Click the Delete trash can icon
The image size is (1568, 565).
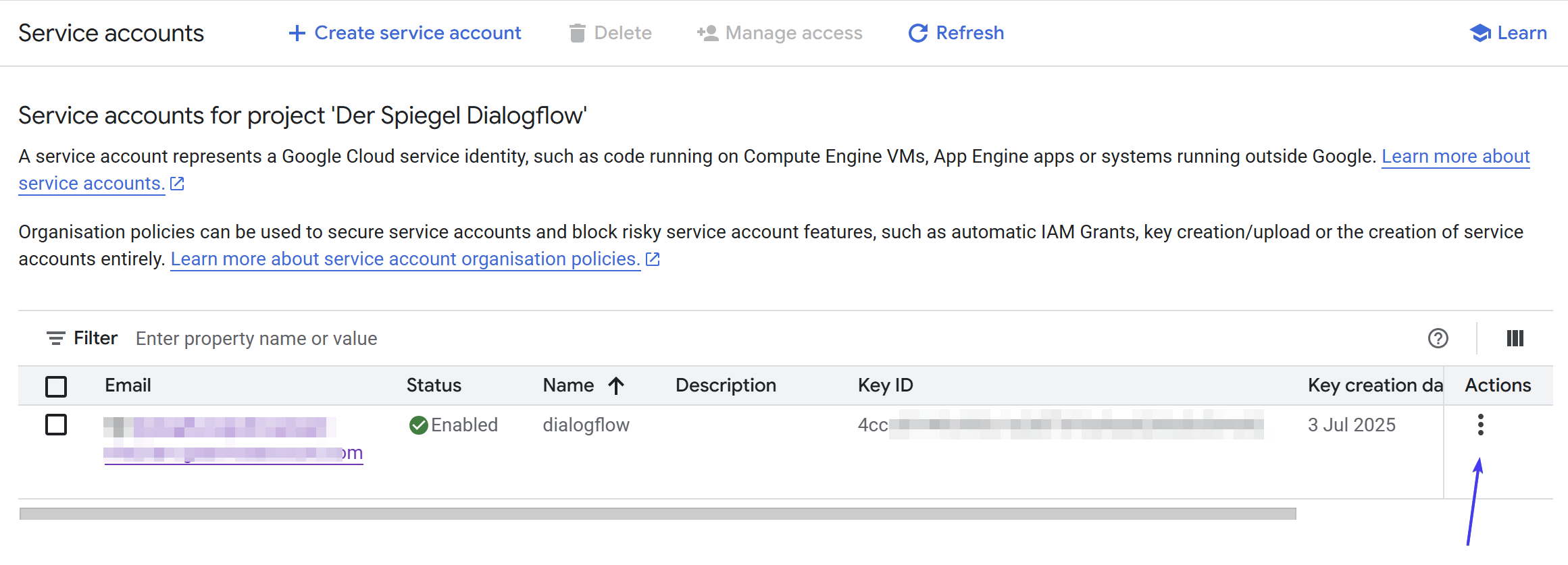point(577,33)
